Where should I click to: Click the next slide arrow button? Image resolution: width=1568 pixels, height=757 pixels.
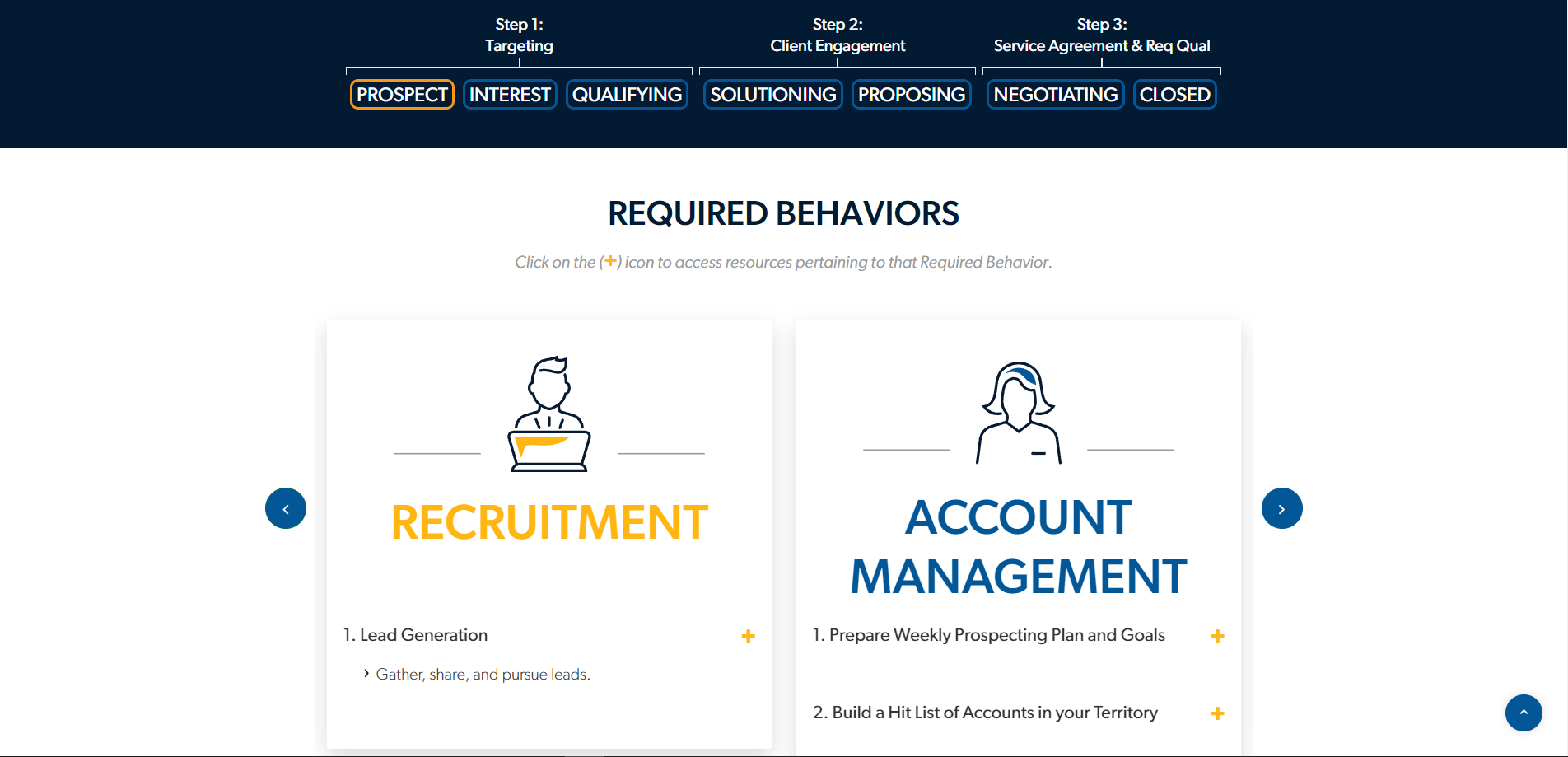pos(1281,508)
